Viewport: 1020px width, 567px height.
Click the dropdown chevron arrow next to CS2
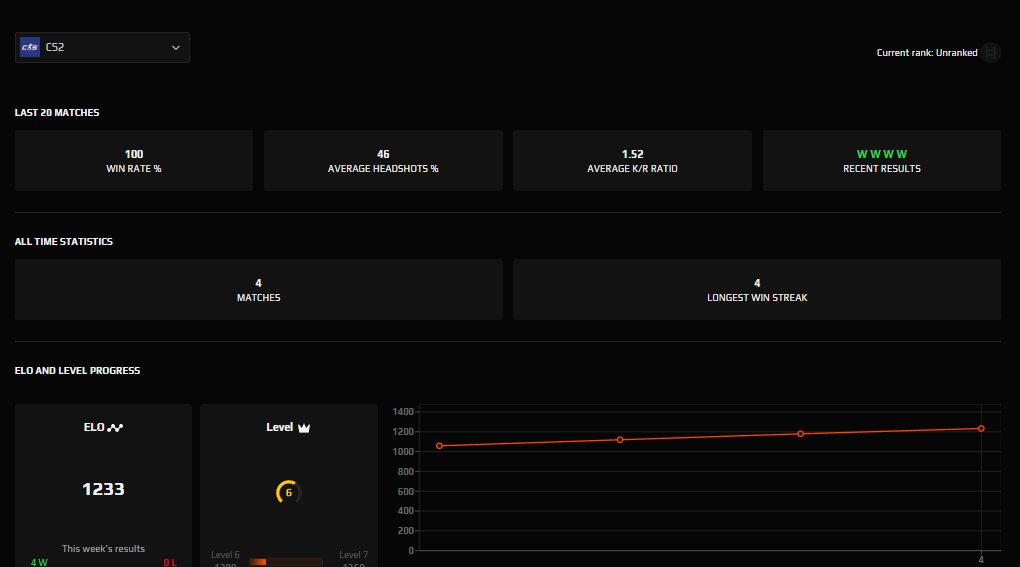pyautogui.click(x=176, y=47)
